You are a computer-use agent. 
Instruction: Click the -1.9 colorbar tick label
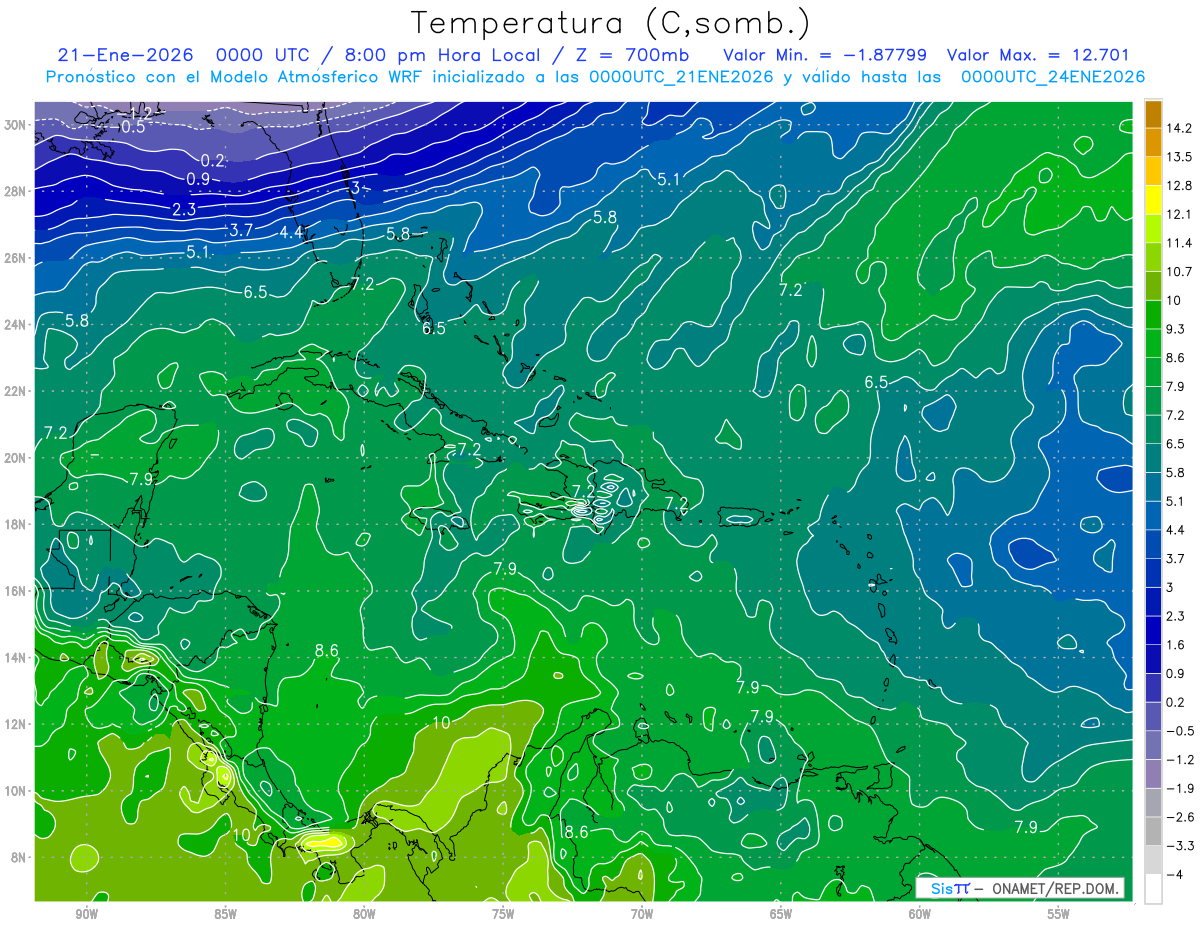click(1179, 789)
